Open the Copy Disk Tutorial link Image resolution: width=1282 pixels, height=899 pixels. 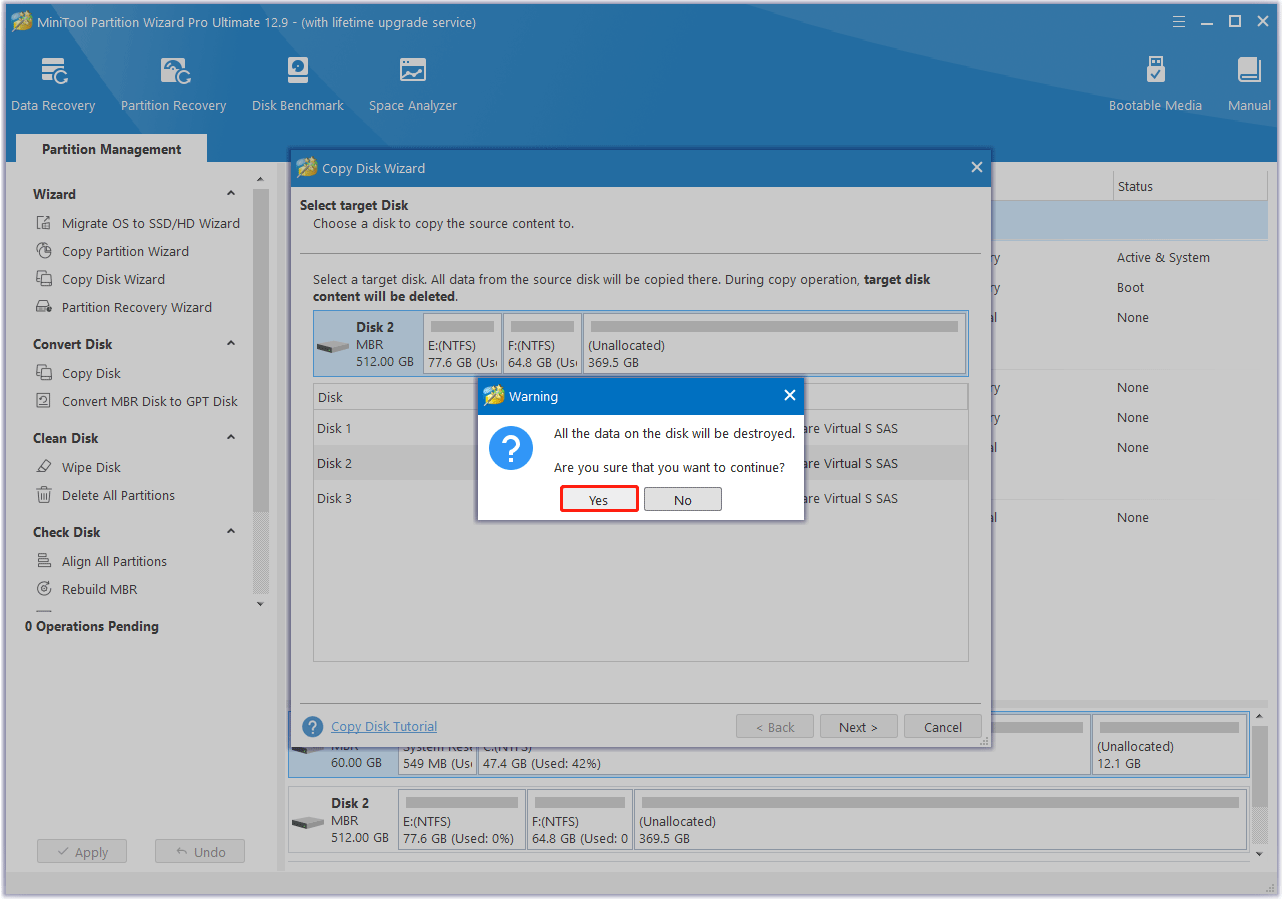tap(384, 727)
